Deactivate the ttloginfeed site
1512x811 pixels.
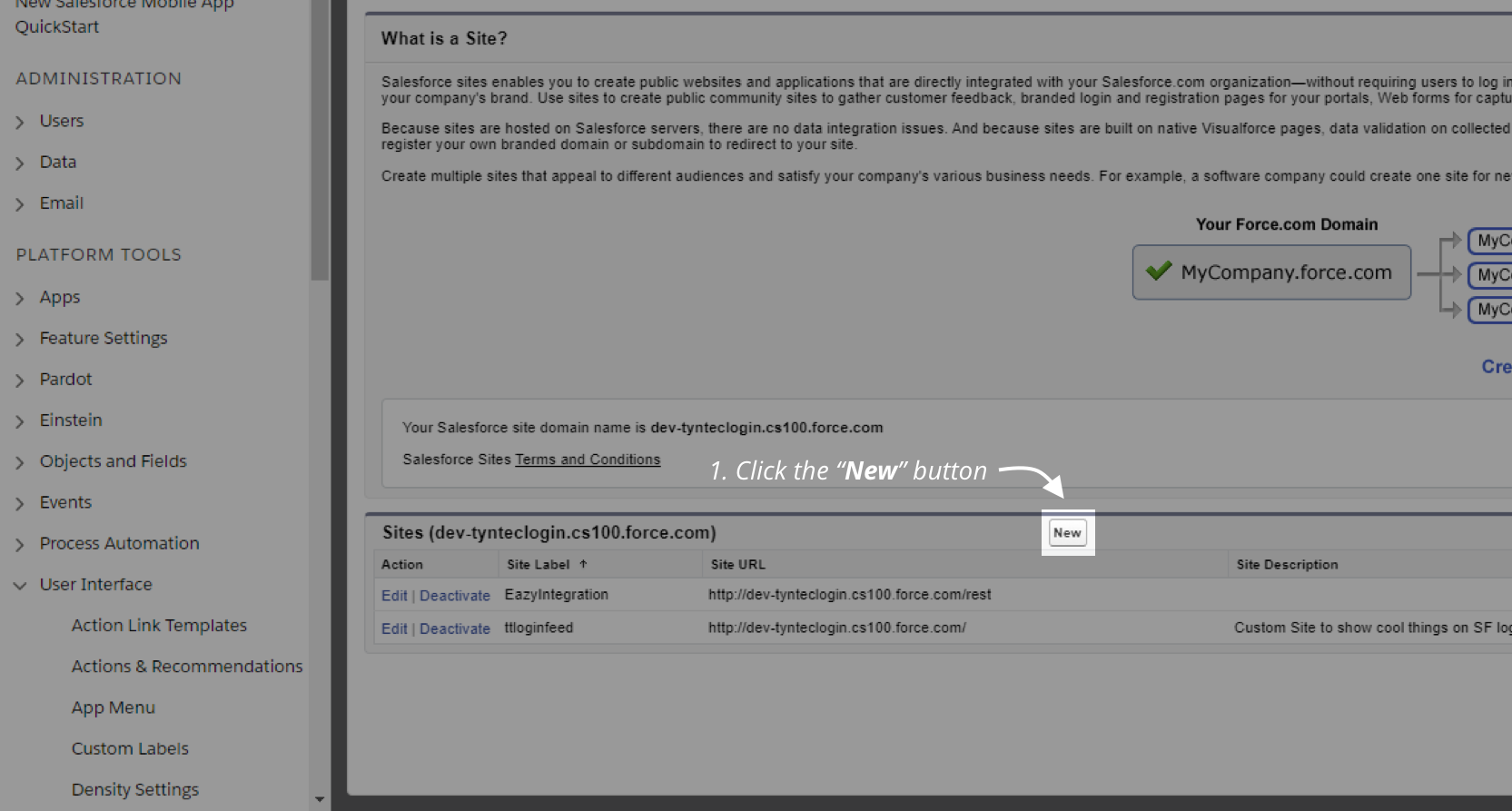point(455,628)
